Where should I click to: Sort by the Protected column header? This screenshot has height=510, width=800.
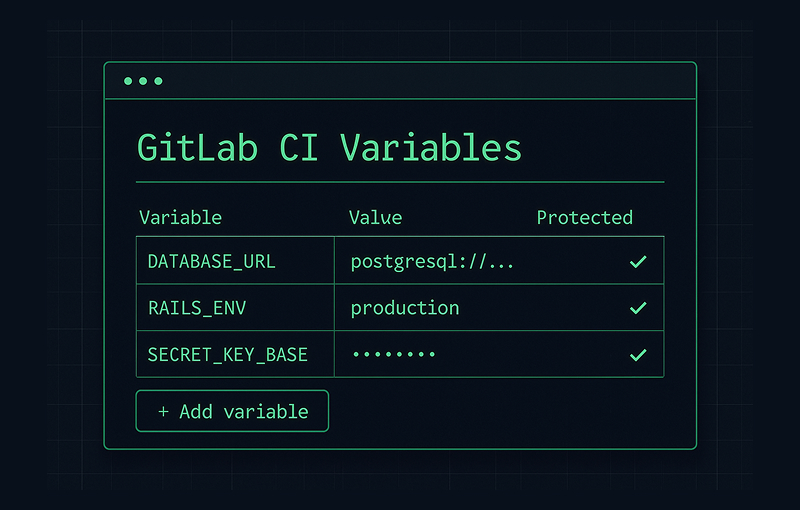pos(584,218)
